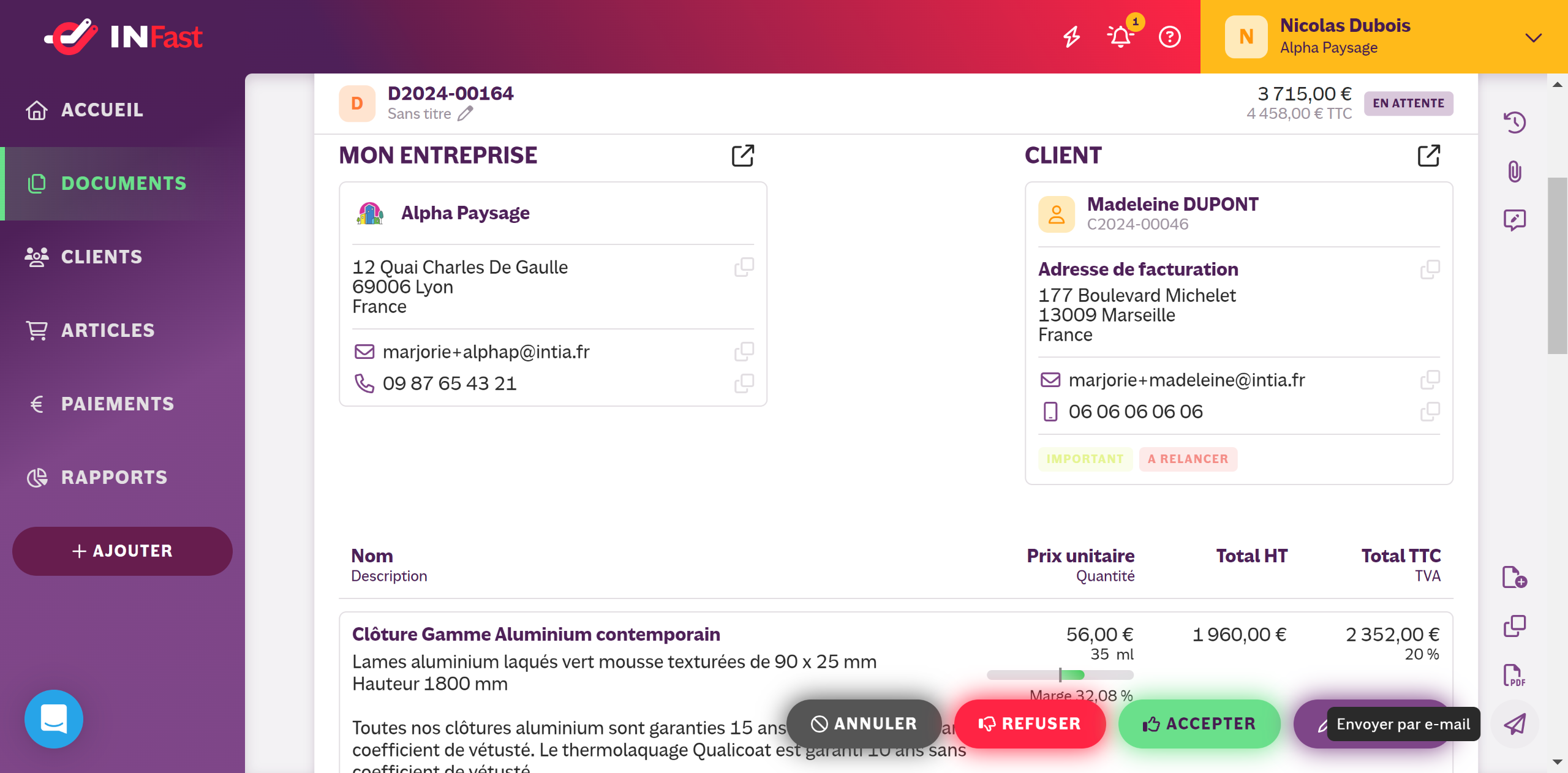Viewport: 1568px width, 773px height.
Task: Click the Ajouter button
Action: click(x=123, y=551)
